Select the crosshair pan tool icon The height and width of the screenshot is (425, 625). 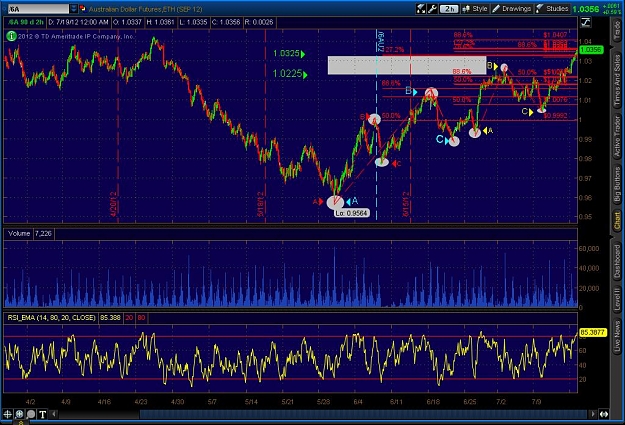(8, 414)
